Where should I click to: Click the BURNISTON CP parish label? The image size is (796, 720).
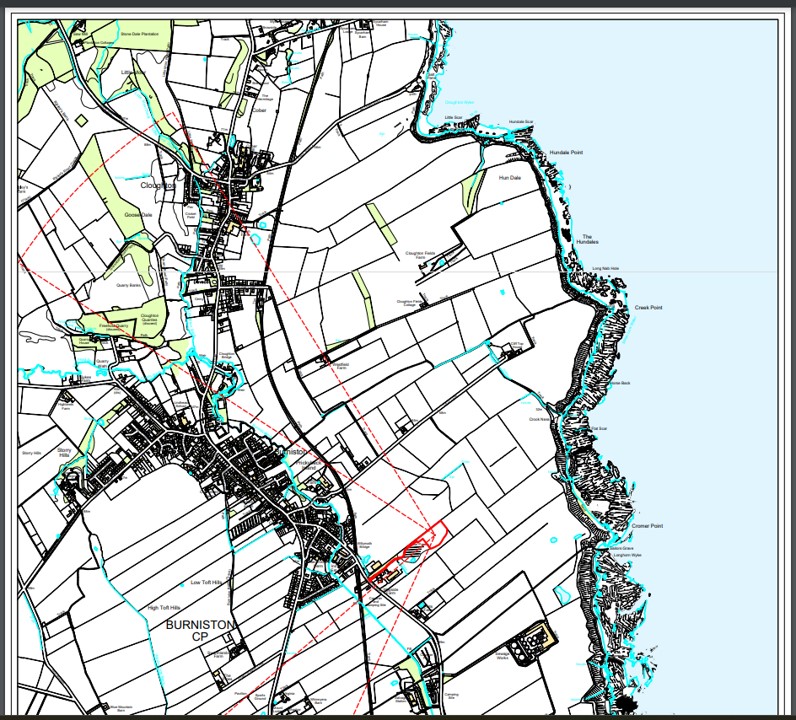tap(201, 630)
